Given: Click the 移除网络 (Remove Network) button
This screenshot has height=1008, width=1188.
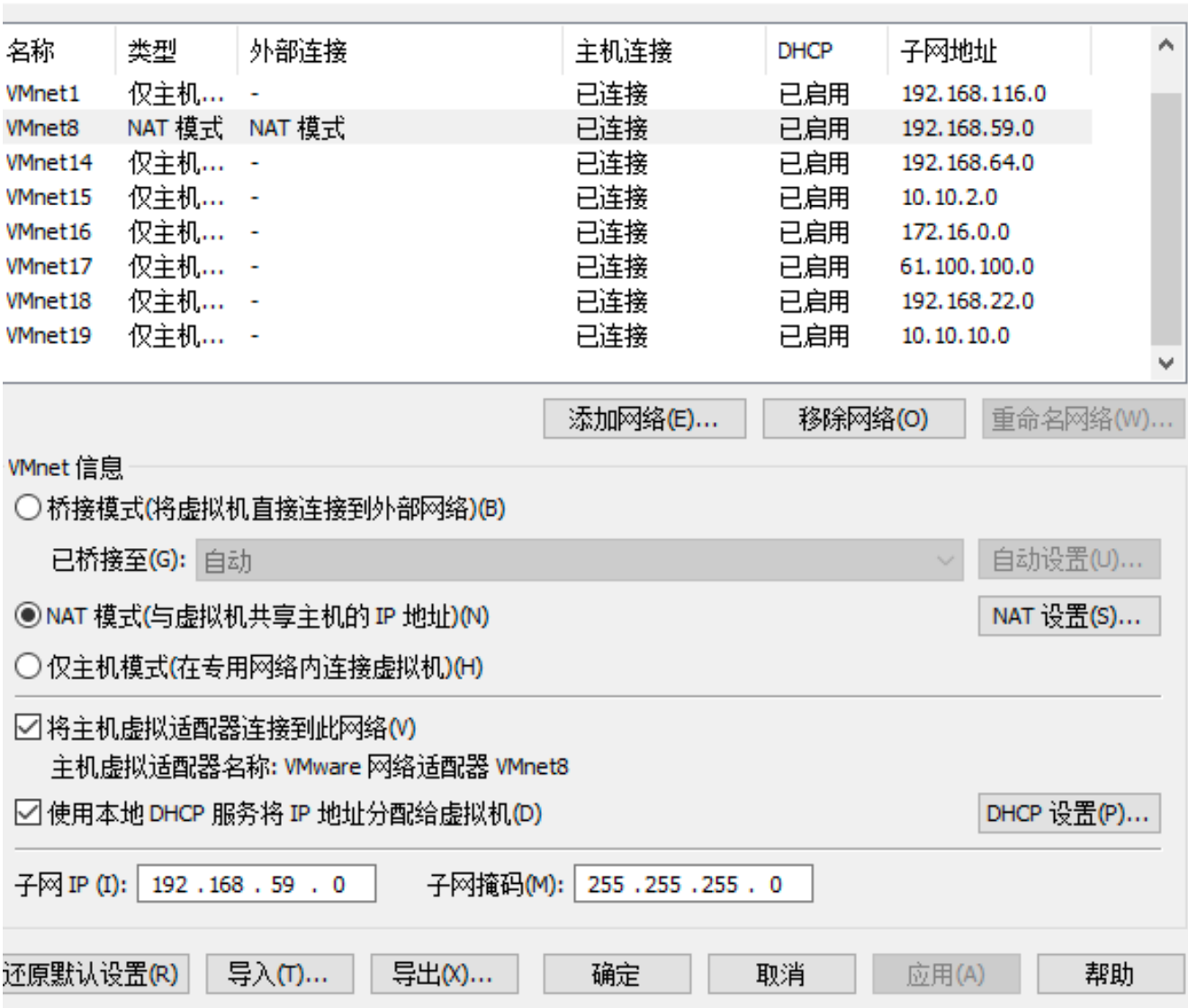Looking at the screenshot, I should [863, 419].
